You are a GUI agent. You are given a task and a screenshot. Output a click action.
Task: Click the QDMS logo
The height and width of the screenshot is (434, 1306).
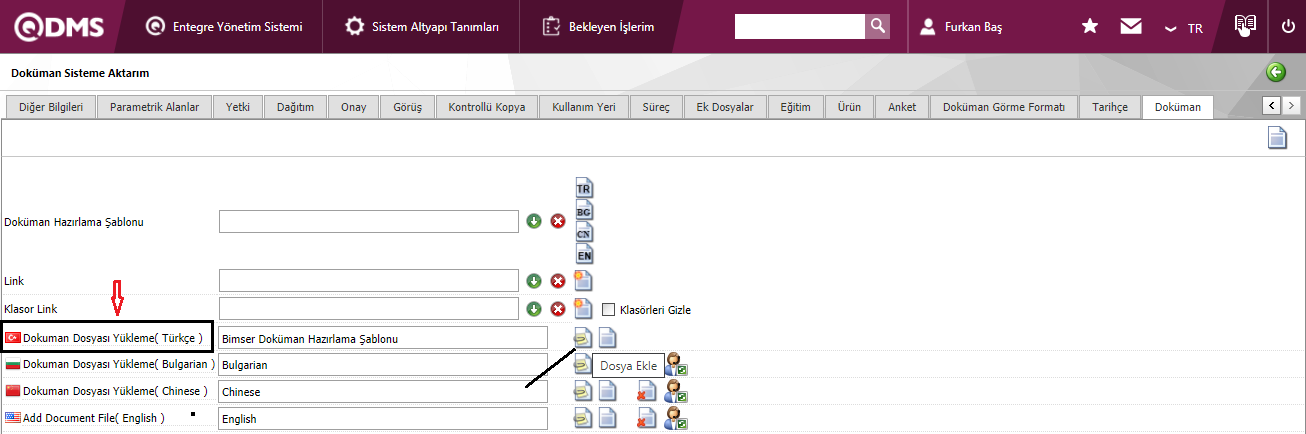[61, 27]
